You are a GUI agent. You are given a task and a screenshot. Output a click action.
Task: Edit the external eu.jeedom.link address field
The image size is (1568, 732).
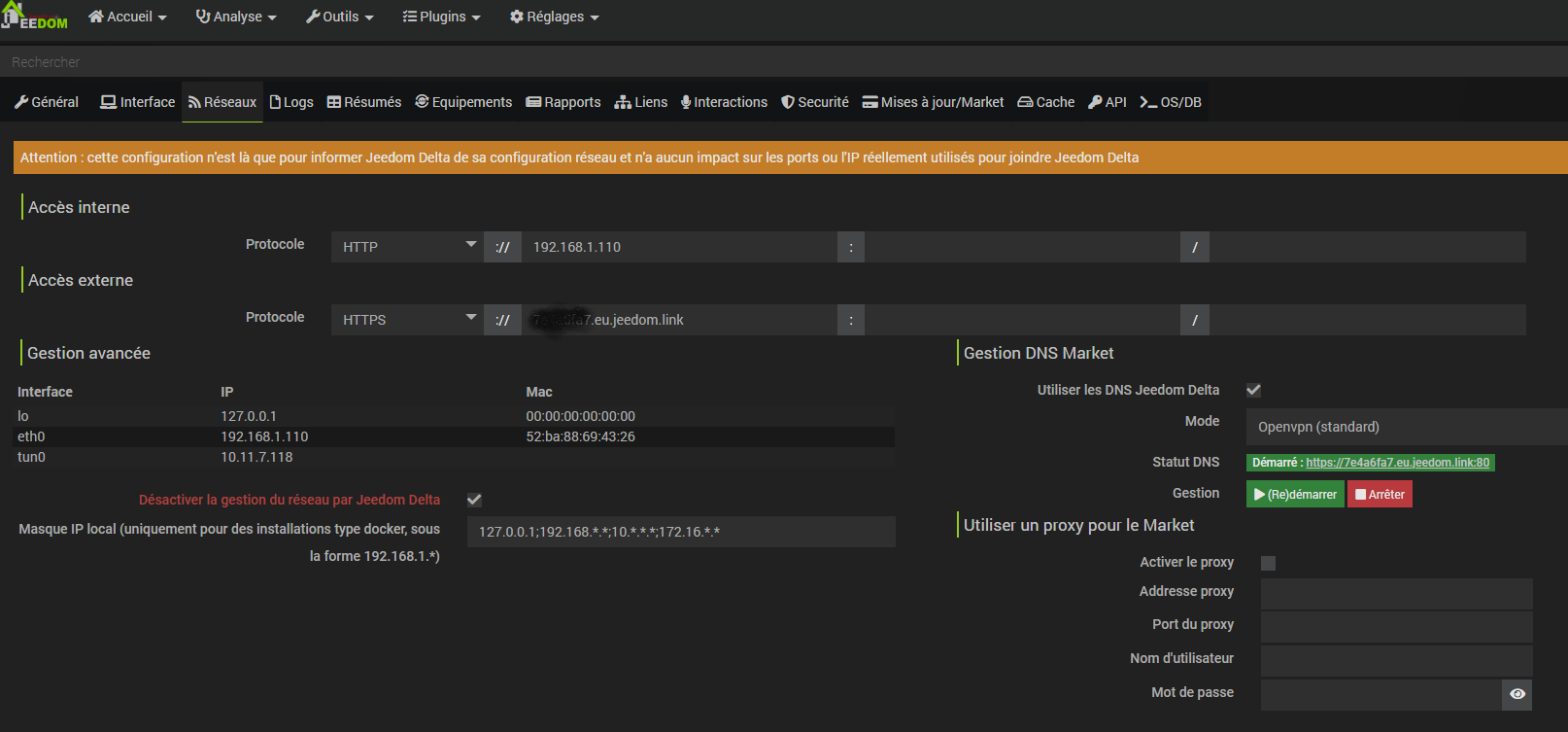point(679,320)
